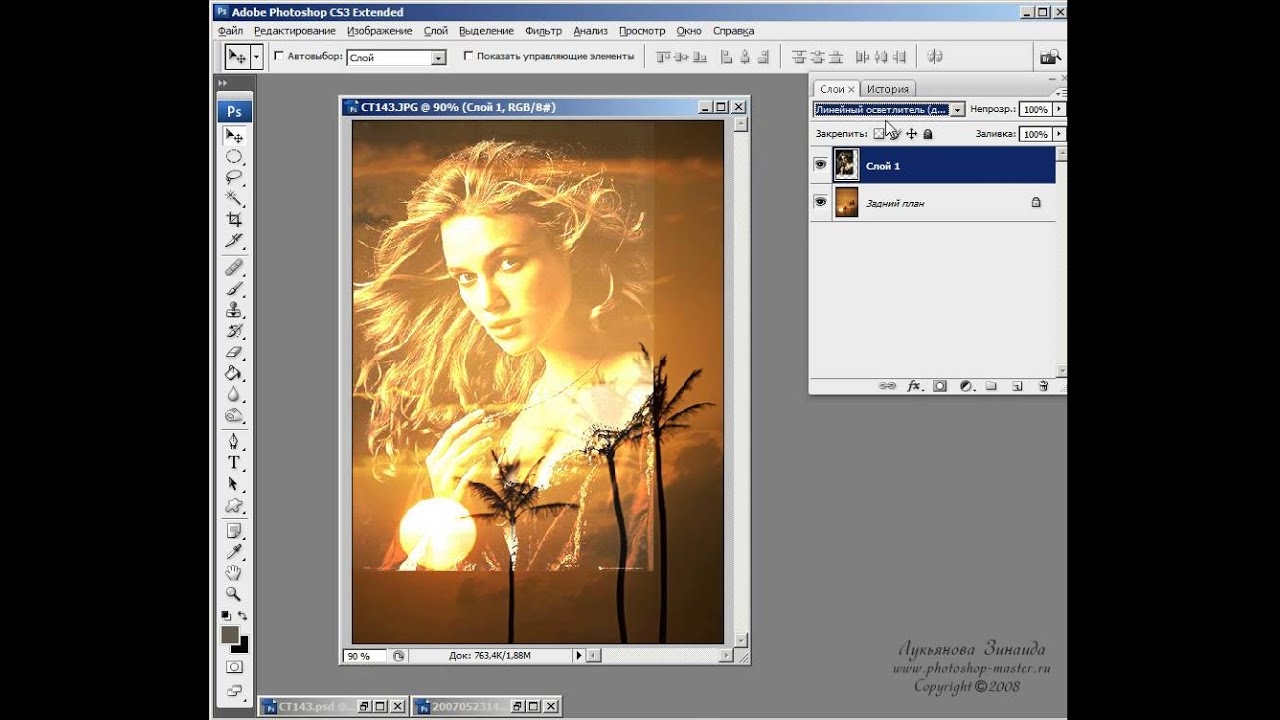1280x720 pixels.
Task: Select the Slice tool
Action: (x=234, y=240)
